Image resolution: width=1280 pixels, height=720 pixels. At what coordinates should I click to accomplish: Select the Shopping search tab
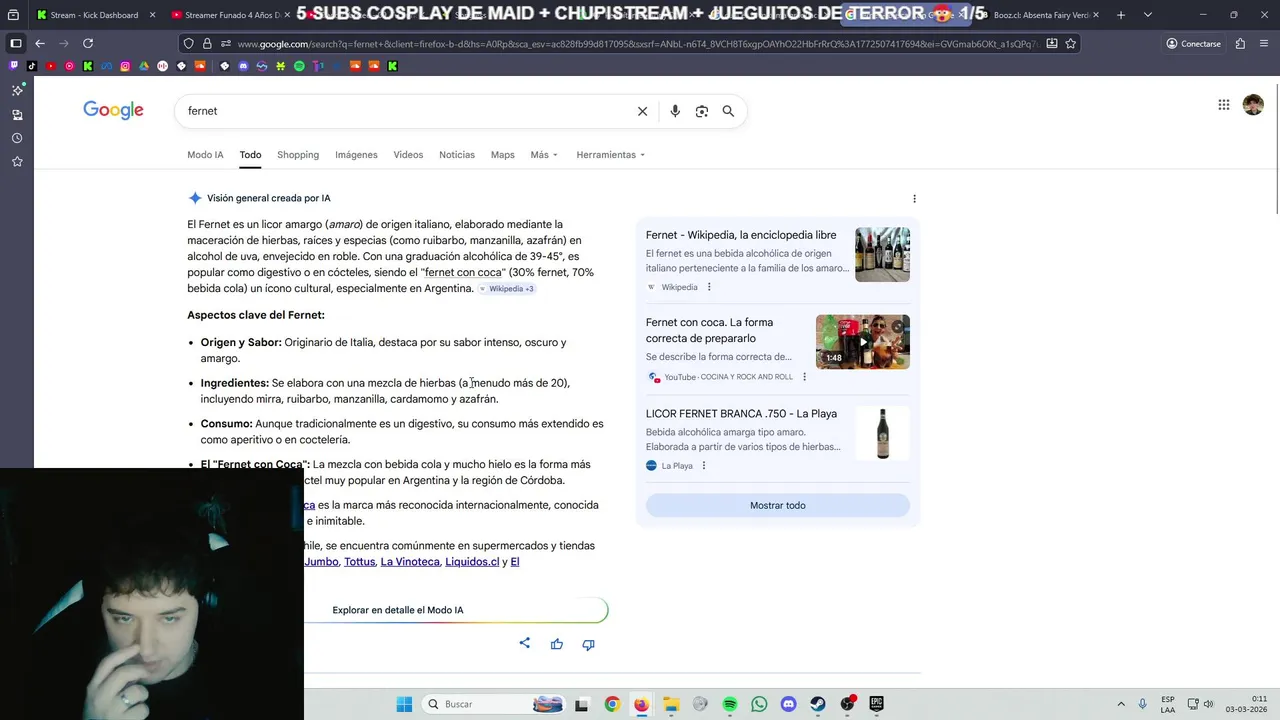tap(298, 155)
